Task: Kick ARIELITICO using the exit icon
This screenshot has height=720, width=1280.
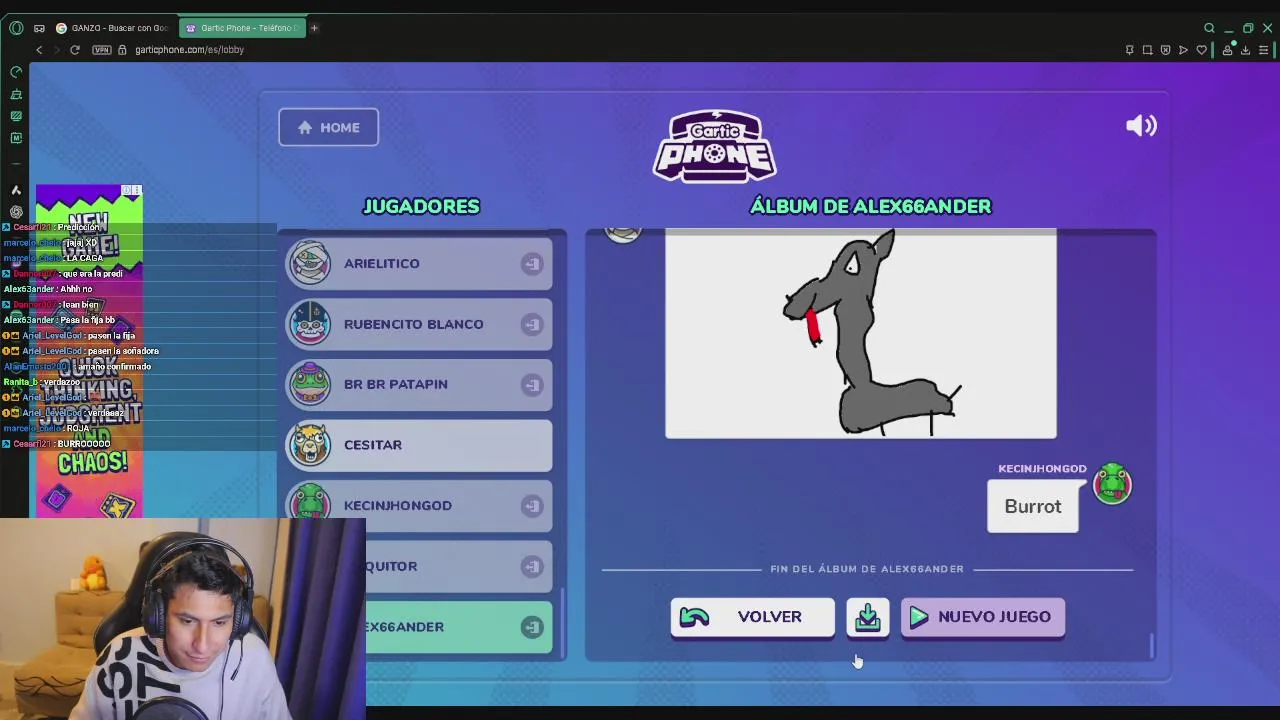Action: pos(532,264)
